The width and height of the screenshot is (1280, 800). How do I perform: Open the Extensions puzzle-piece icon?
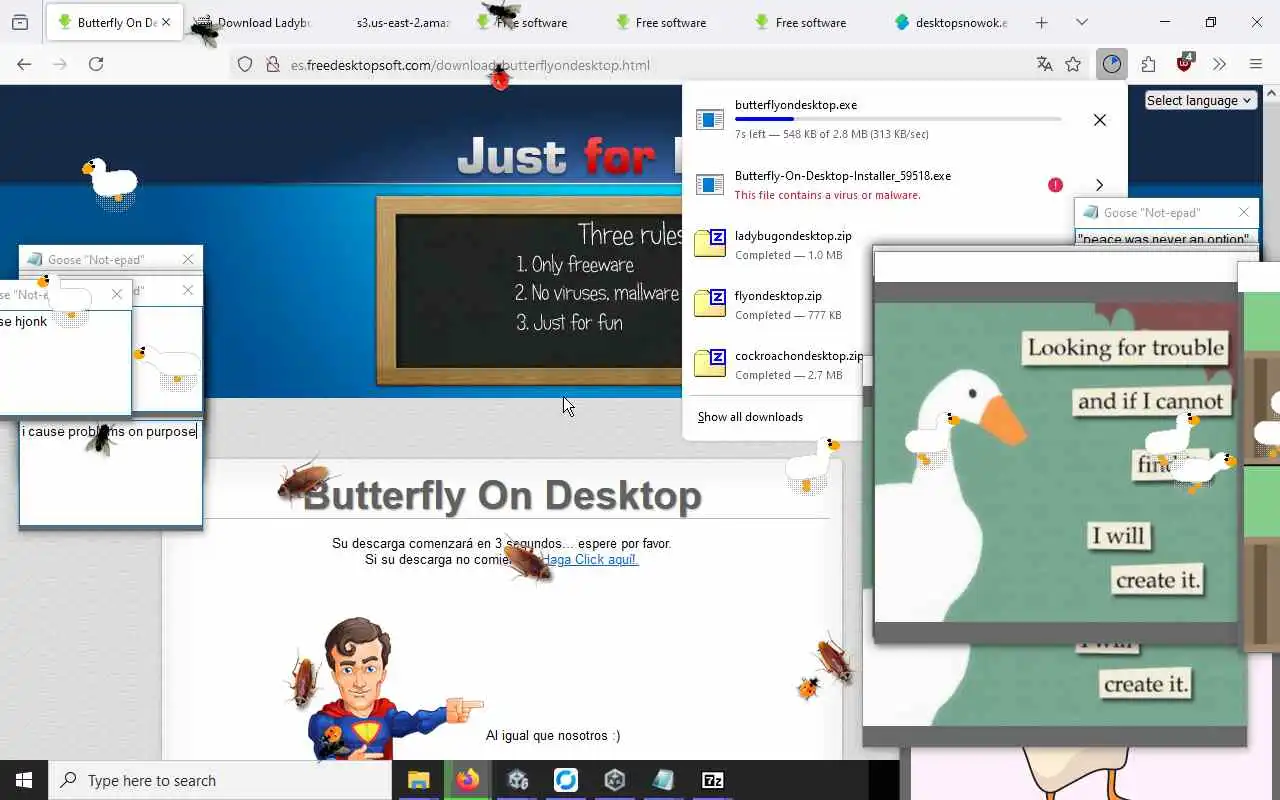1148,64
